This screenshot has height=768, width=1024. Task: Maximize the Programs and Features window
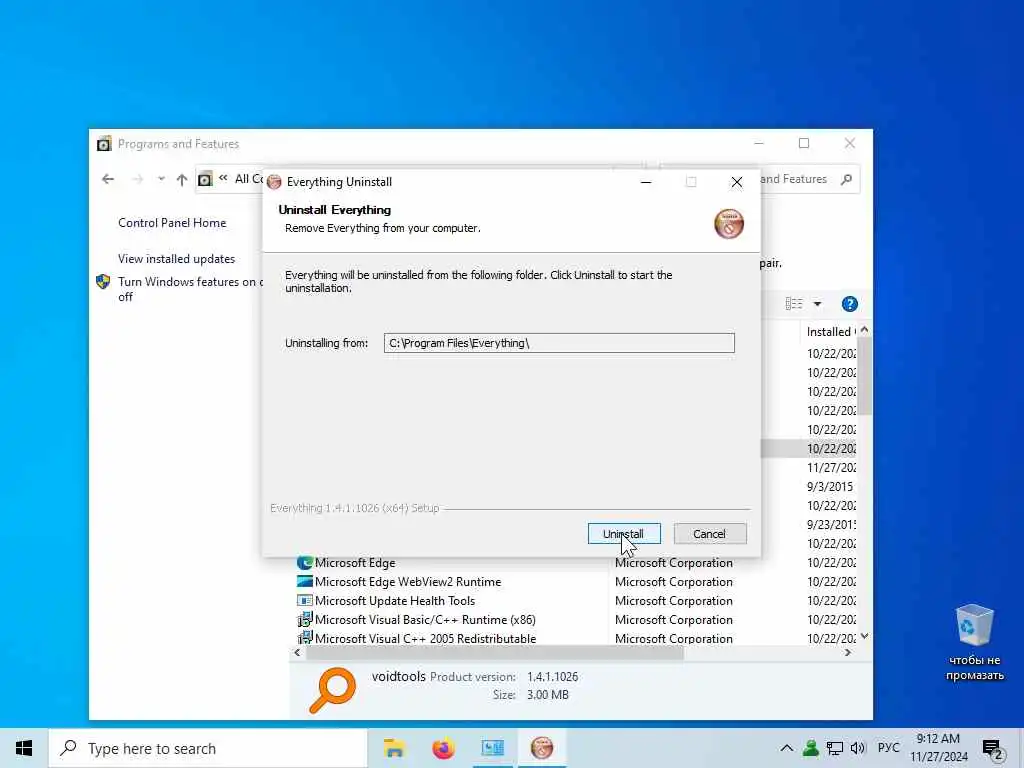[x=804, y=143]
